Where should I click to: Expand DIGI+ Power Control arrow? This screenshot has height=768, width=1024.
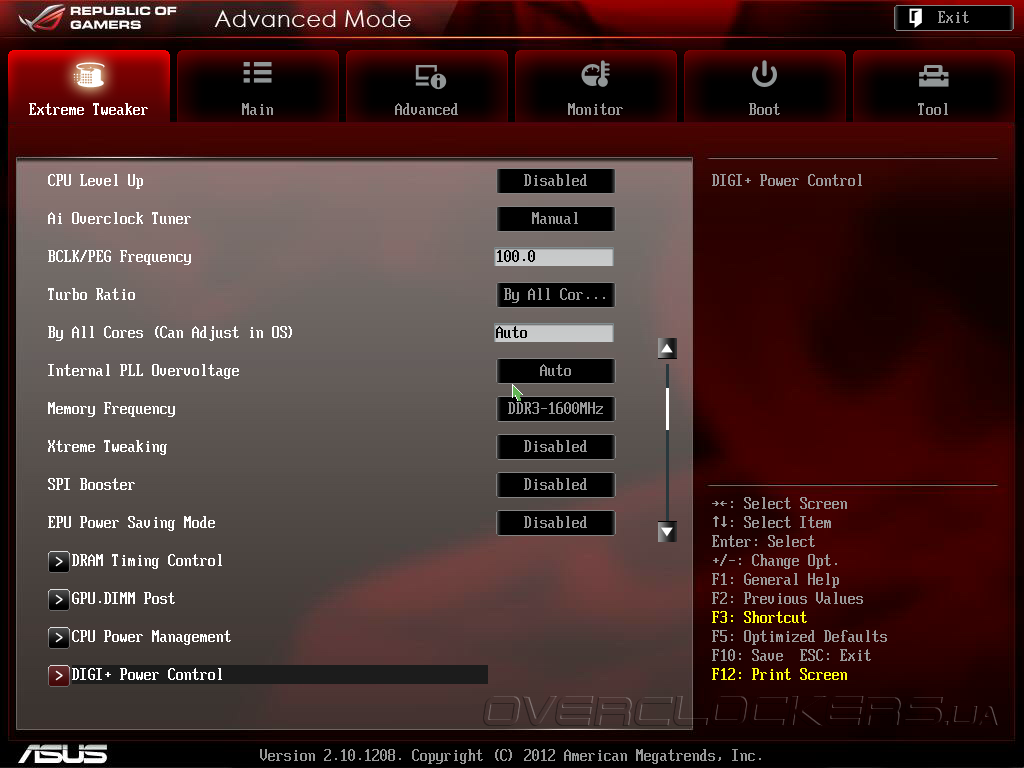pyautogui.click(x=59, y=675)
